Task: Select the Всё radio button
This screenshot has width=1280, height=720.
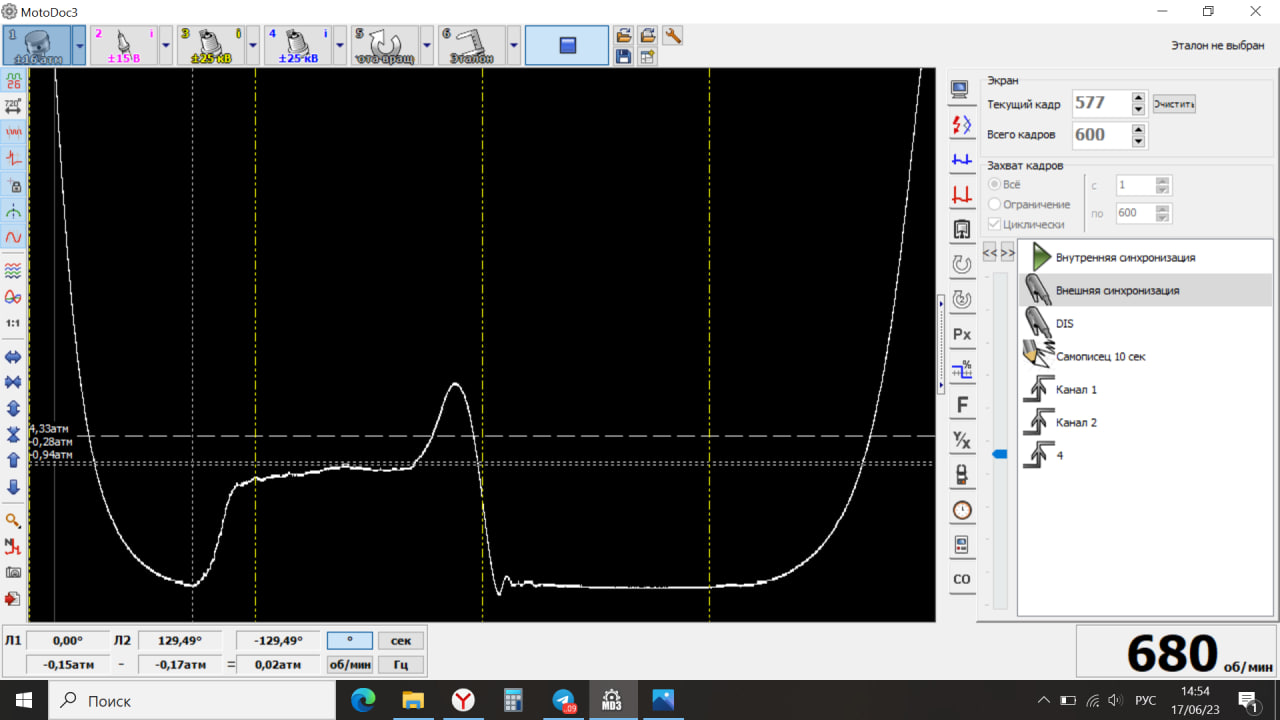Action: point(994,185)
